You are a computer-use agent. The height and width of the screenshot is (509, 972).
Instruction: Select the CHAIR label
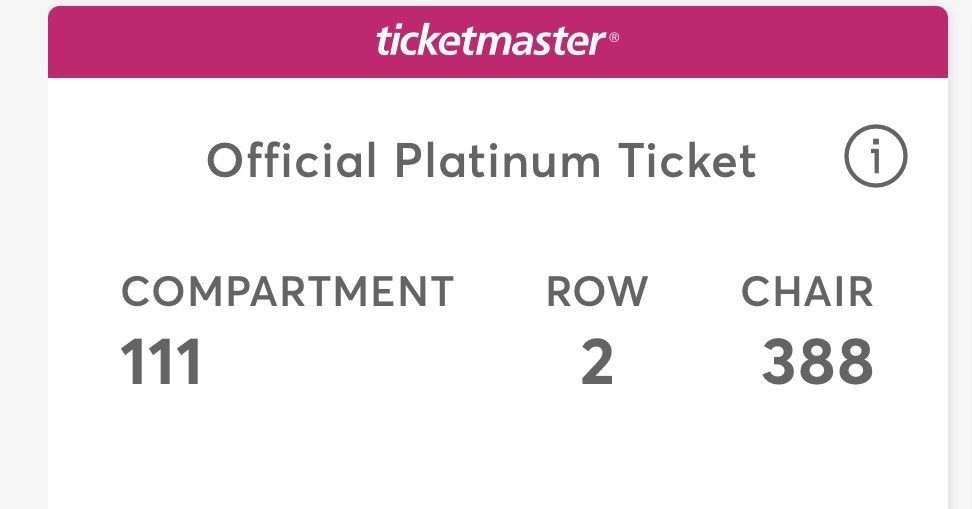[807, 292]
